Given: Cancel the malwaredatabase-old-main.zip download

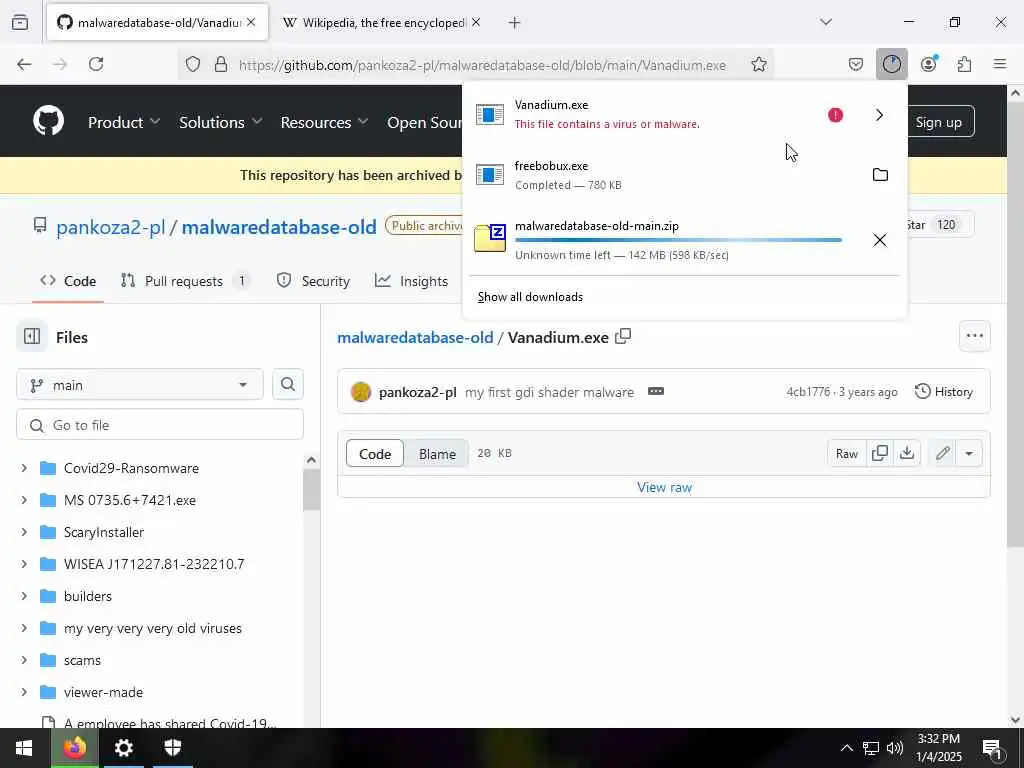Looking at the screenshot, I should 880,240.
